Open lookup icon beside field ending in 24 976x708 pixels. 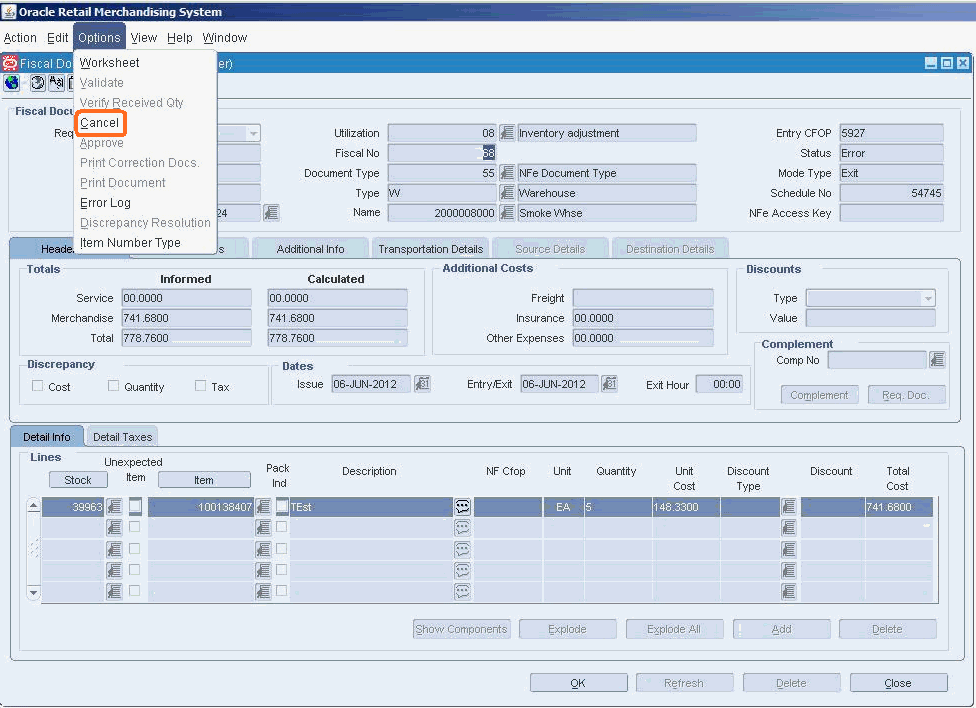click(271, 212)
